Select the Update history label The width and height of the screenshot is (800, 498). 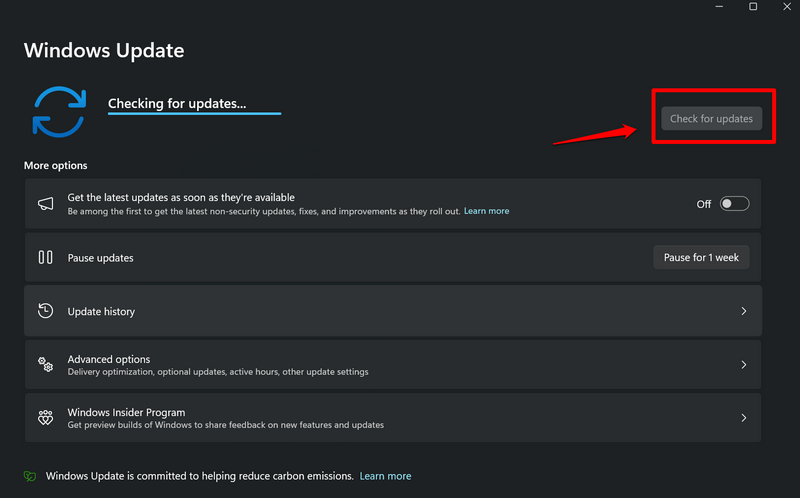tap(101, 311)
